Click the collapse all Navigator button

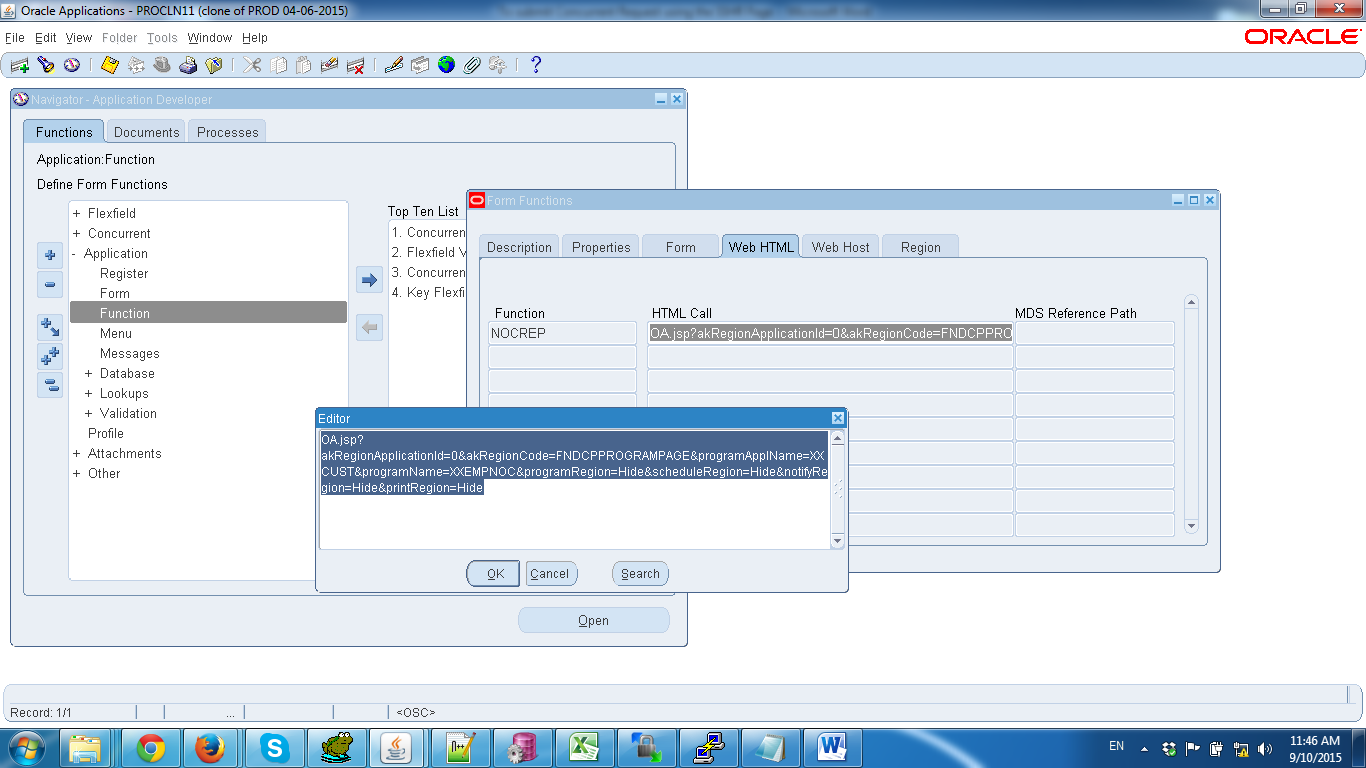pos(50,385)
